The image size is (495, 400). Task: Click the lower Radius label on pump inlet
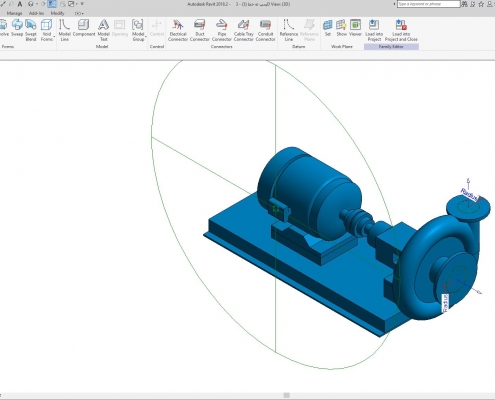(445, 303)
